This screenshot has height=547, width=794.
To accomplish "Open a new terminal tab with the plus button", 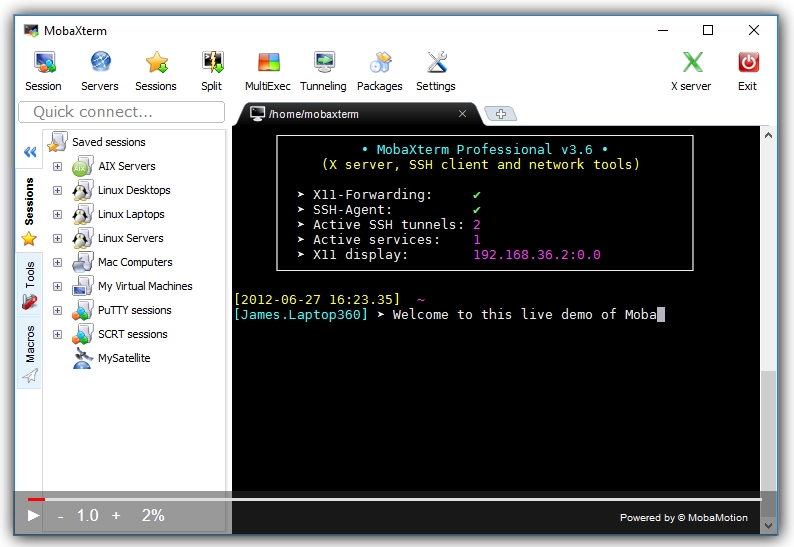I will click(x=499, y=114).
